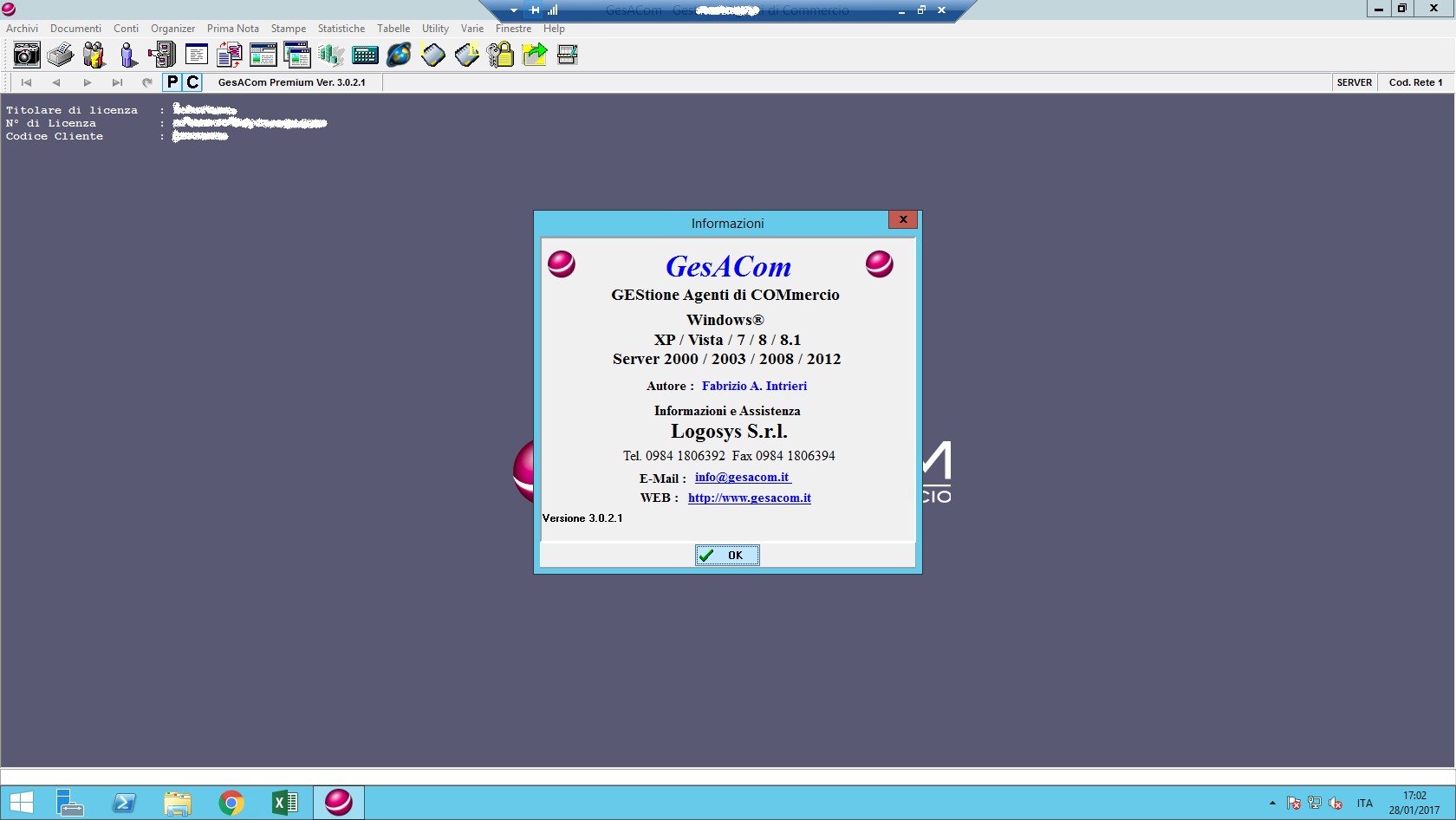The width and height of the screenshot is (1456, 820).
Task: Click the single picture window icon
Action: (x=263, y=55)
